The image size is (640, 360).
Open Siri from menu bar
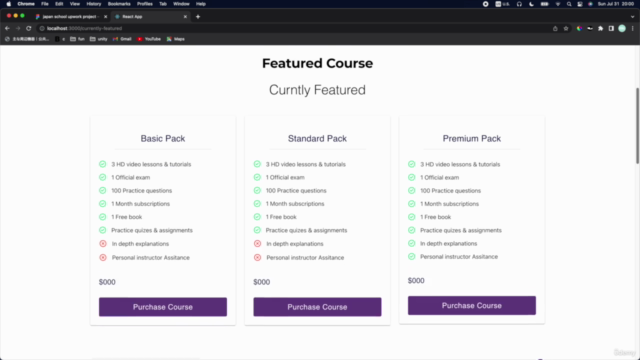(x=590, y=4)
